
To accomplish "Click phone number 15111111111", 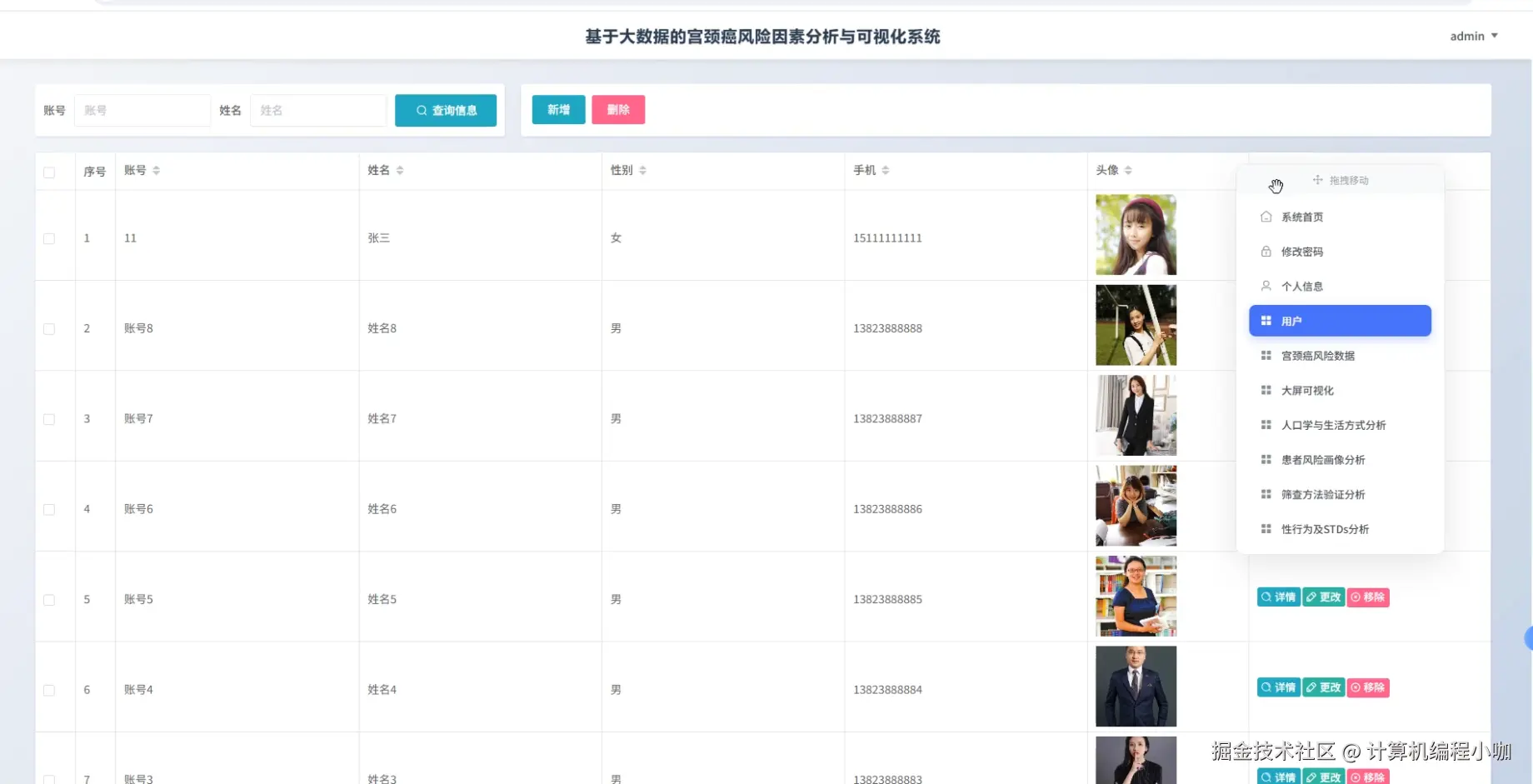I will coord(887,238).
